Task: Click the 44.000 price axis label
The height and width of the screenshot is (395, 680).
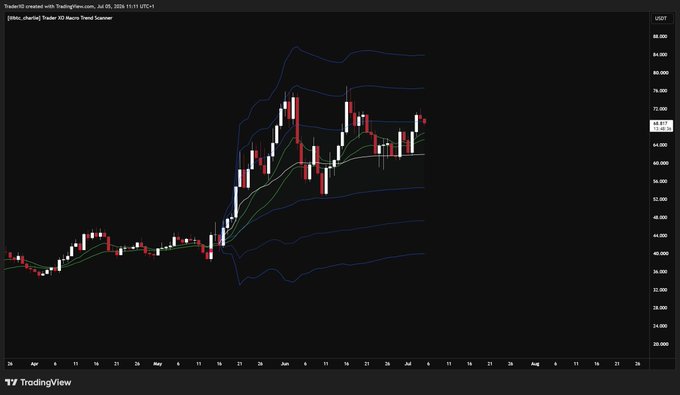Action: (660, 235)
